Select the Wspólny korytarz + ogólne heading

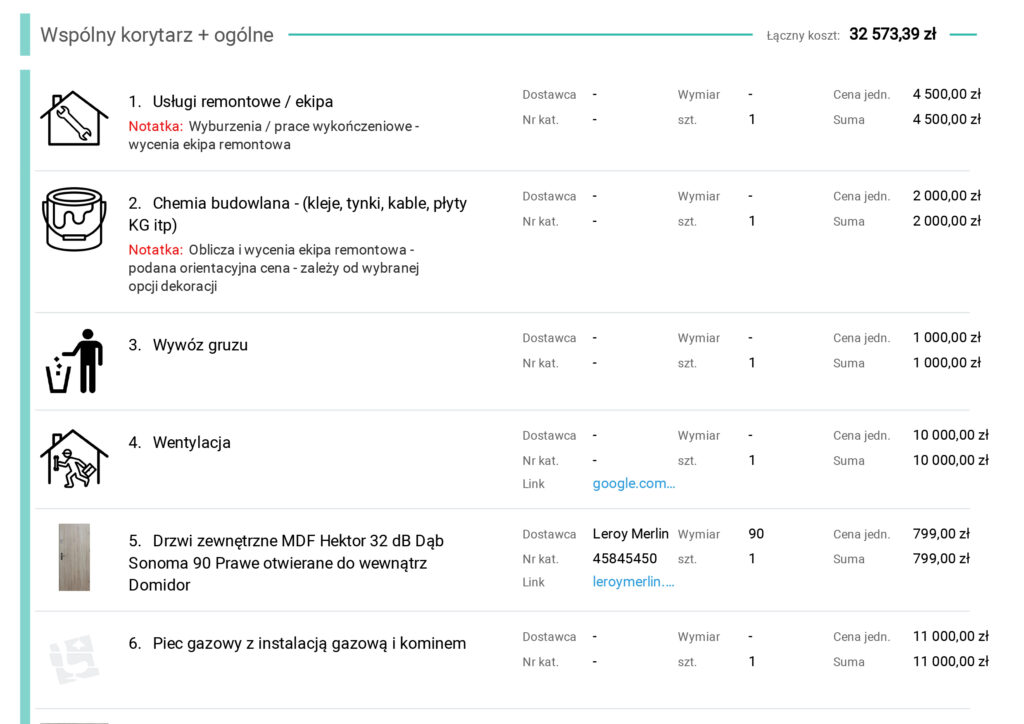point(157,35)
